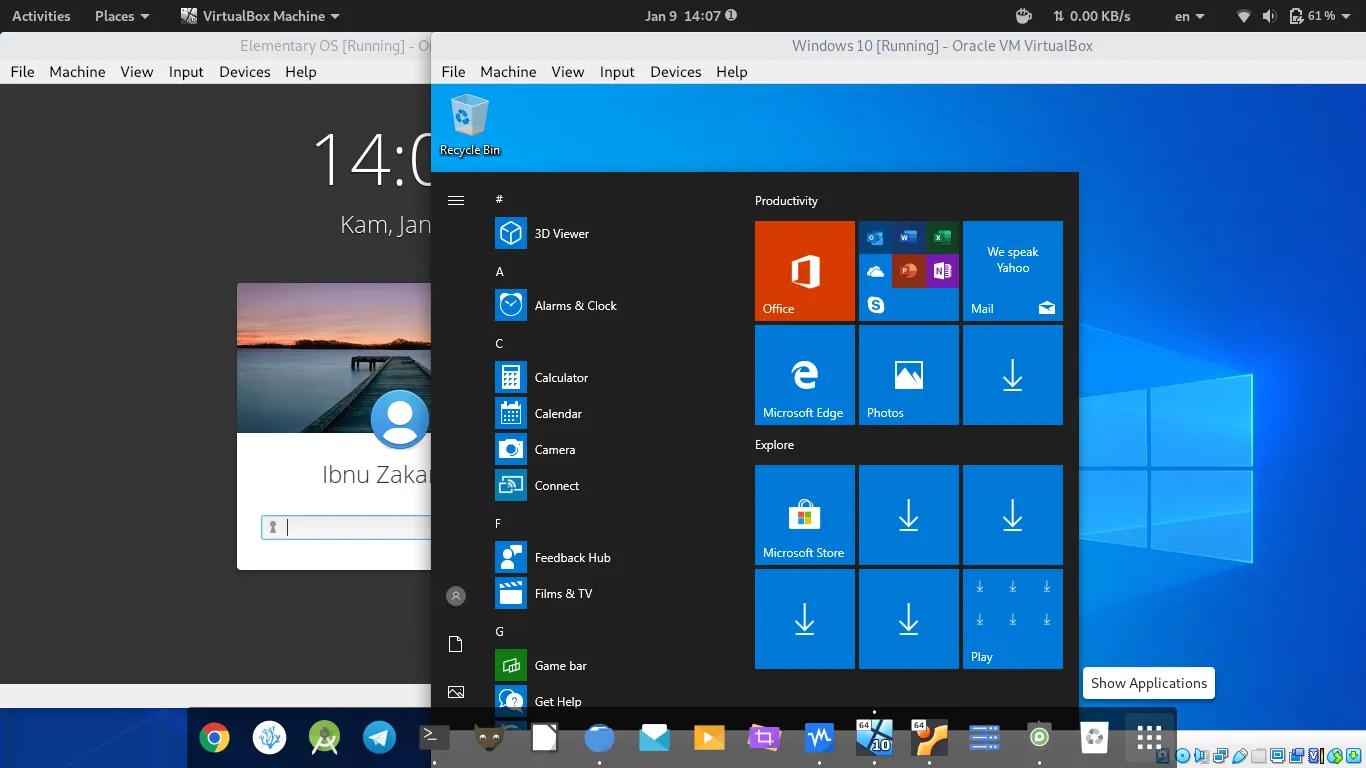This screenshot has width=1366, height=768.
Task: Expand the Start menu hamburger icon
Action: pyautogui.click(x=456, y=200)
